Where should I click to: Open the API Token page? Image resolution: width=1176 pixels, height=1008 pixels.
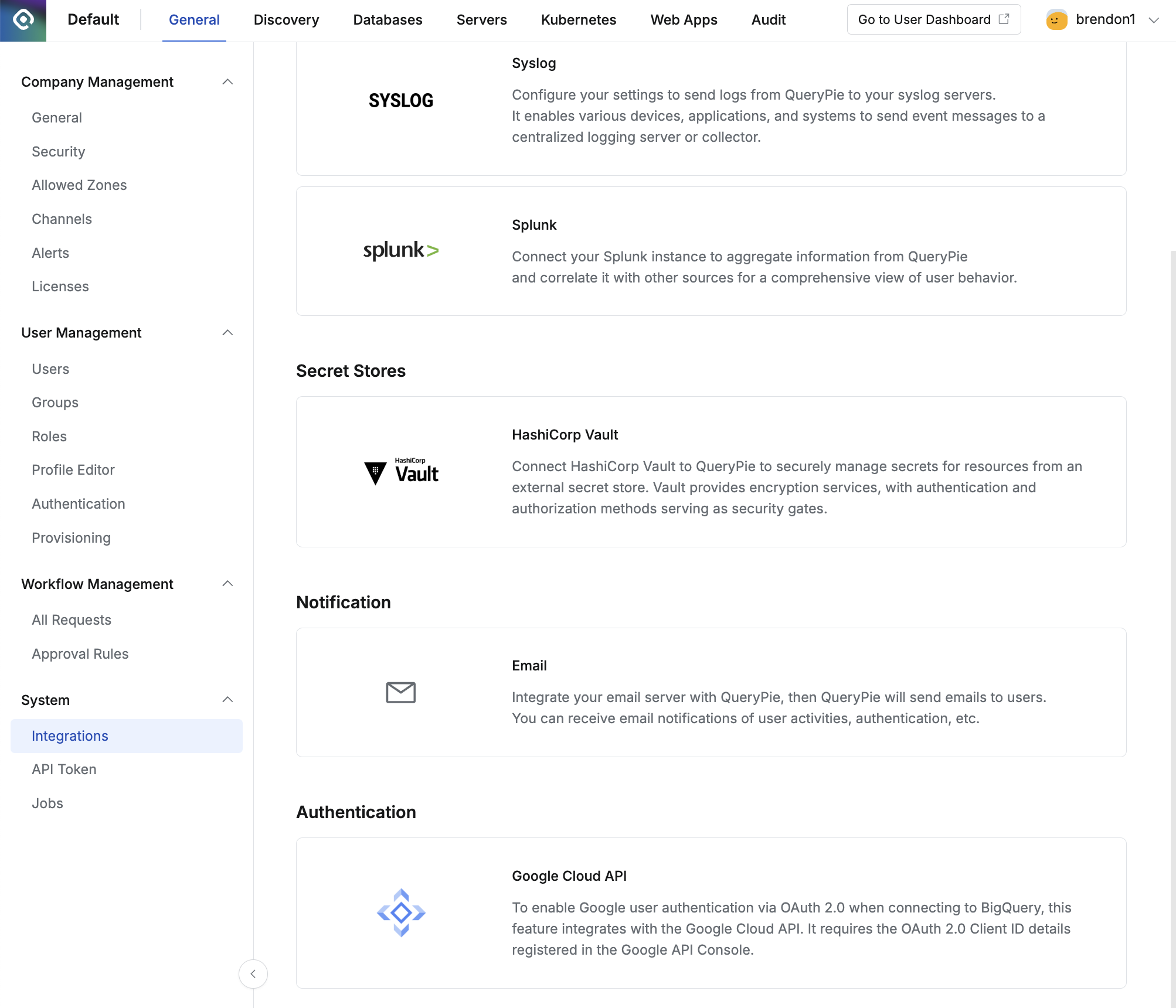coord(64,769)
